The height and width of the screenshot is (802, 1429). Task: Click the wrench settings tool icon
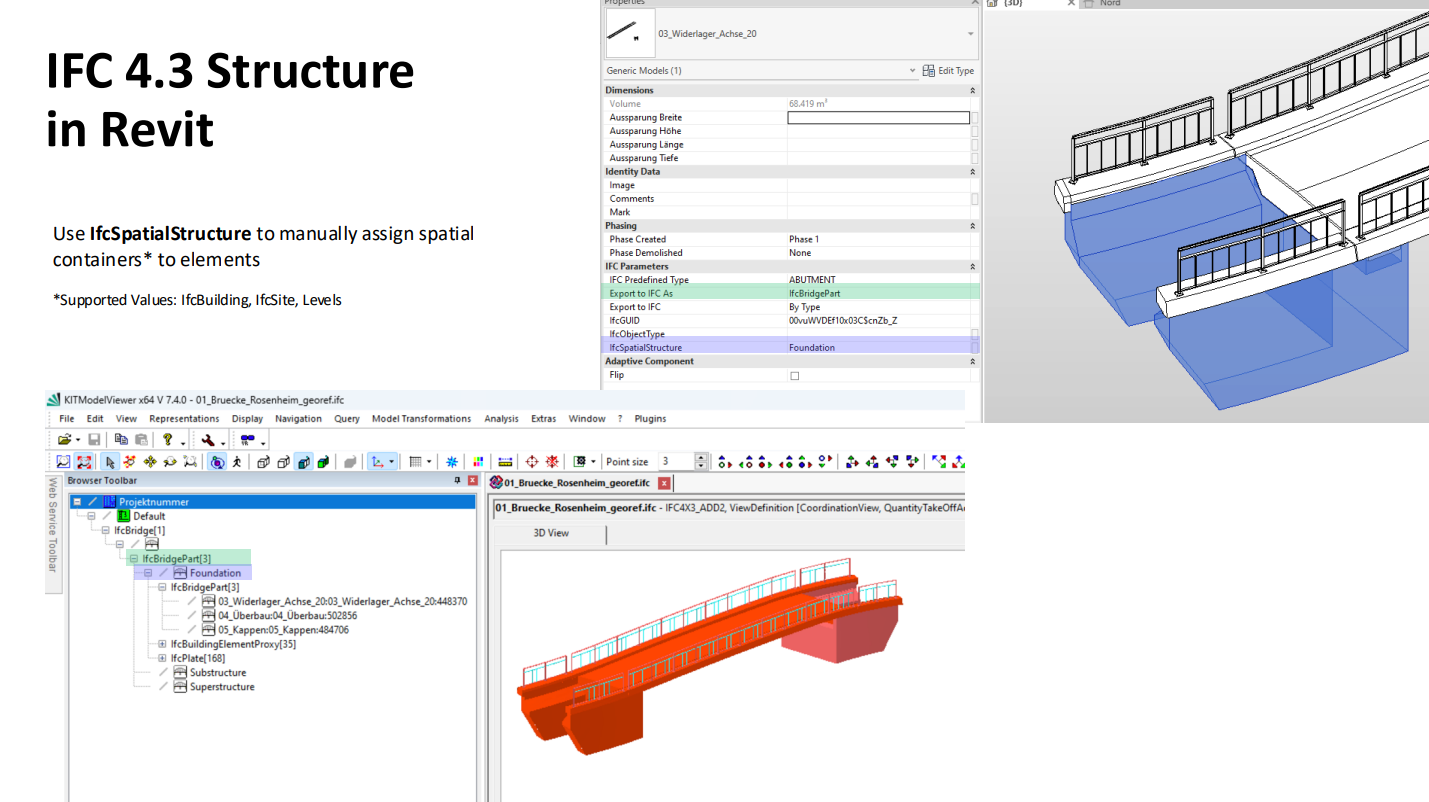(207, 440)
